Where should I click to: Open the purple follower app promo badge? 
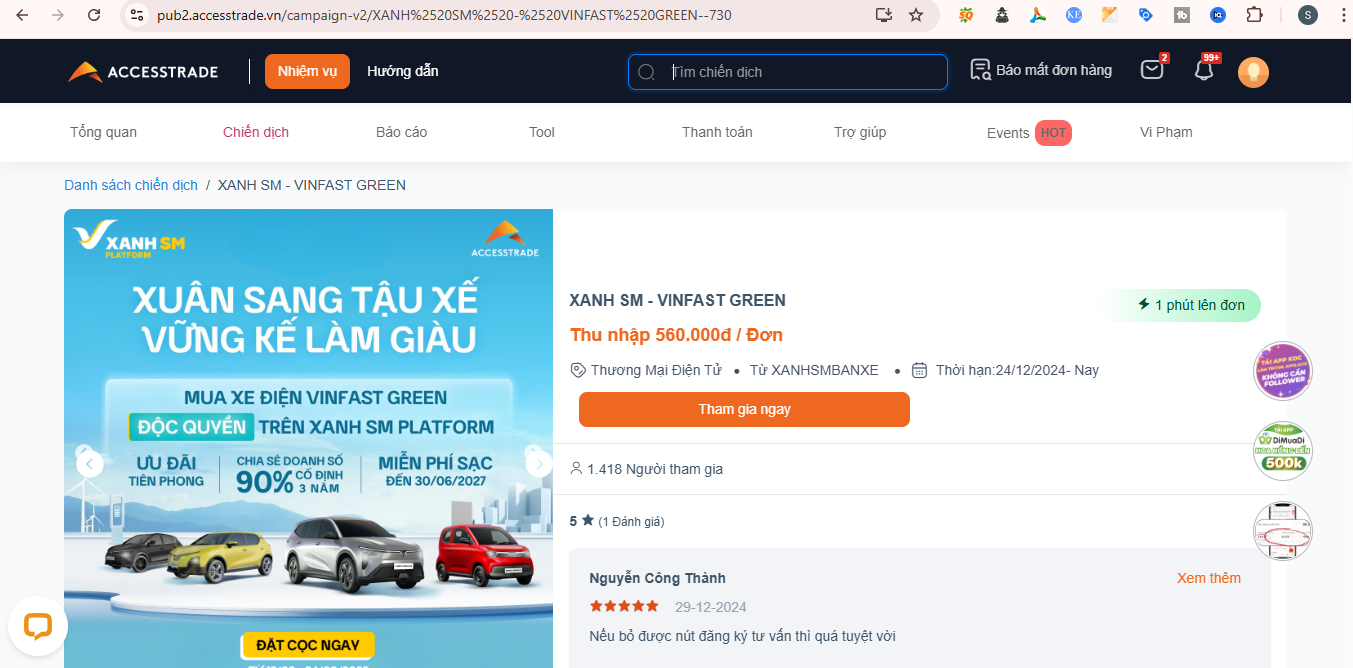click(x=1283, y=371)
